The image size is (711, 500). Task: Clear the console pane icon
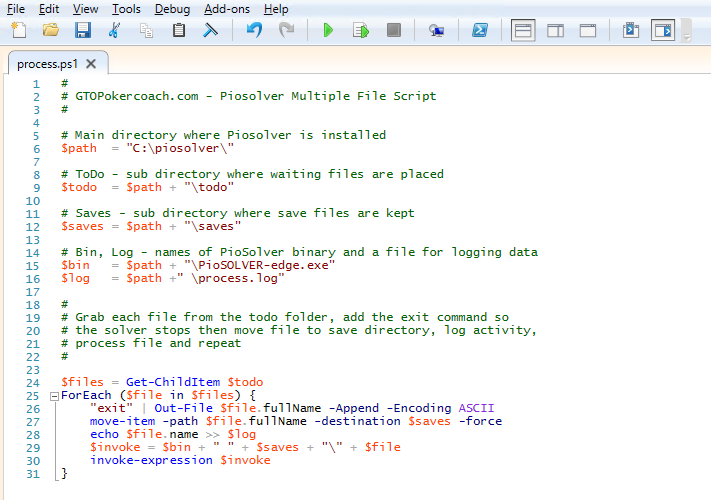click(x=211, y=31)
